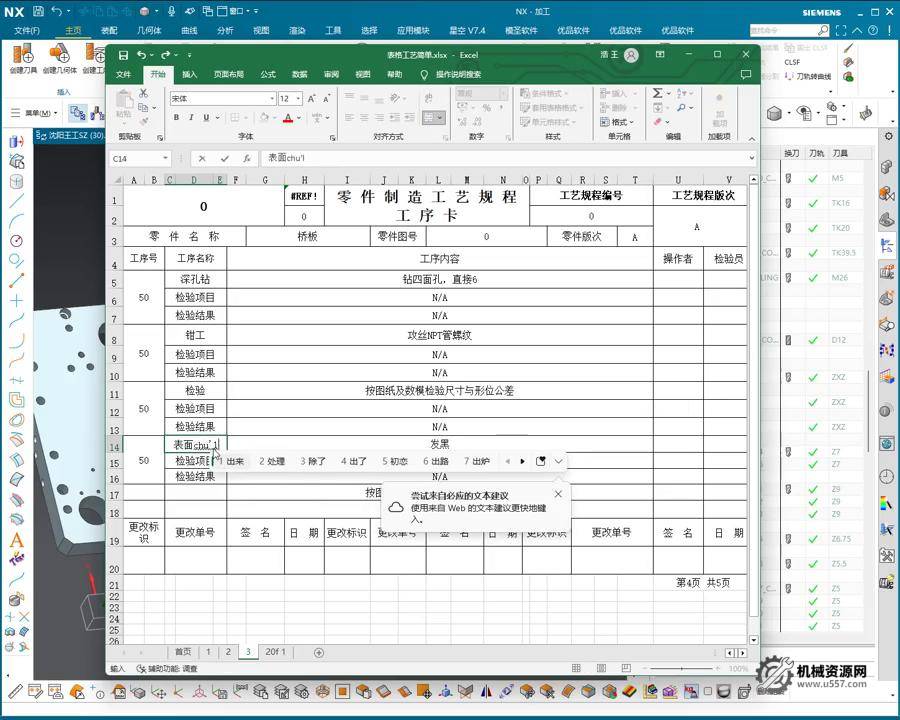Image resolution: width=900 pixels, height=720 pixels.
Task: Switch to the 插入 ribbon tab in Excel
Action: pos(190,74)
